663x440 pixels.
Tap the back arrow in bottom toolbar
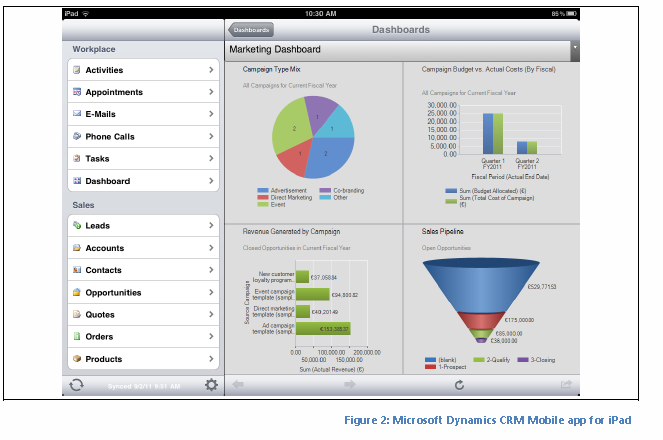[x=238, y=384]
